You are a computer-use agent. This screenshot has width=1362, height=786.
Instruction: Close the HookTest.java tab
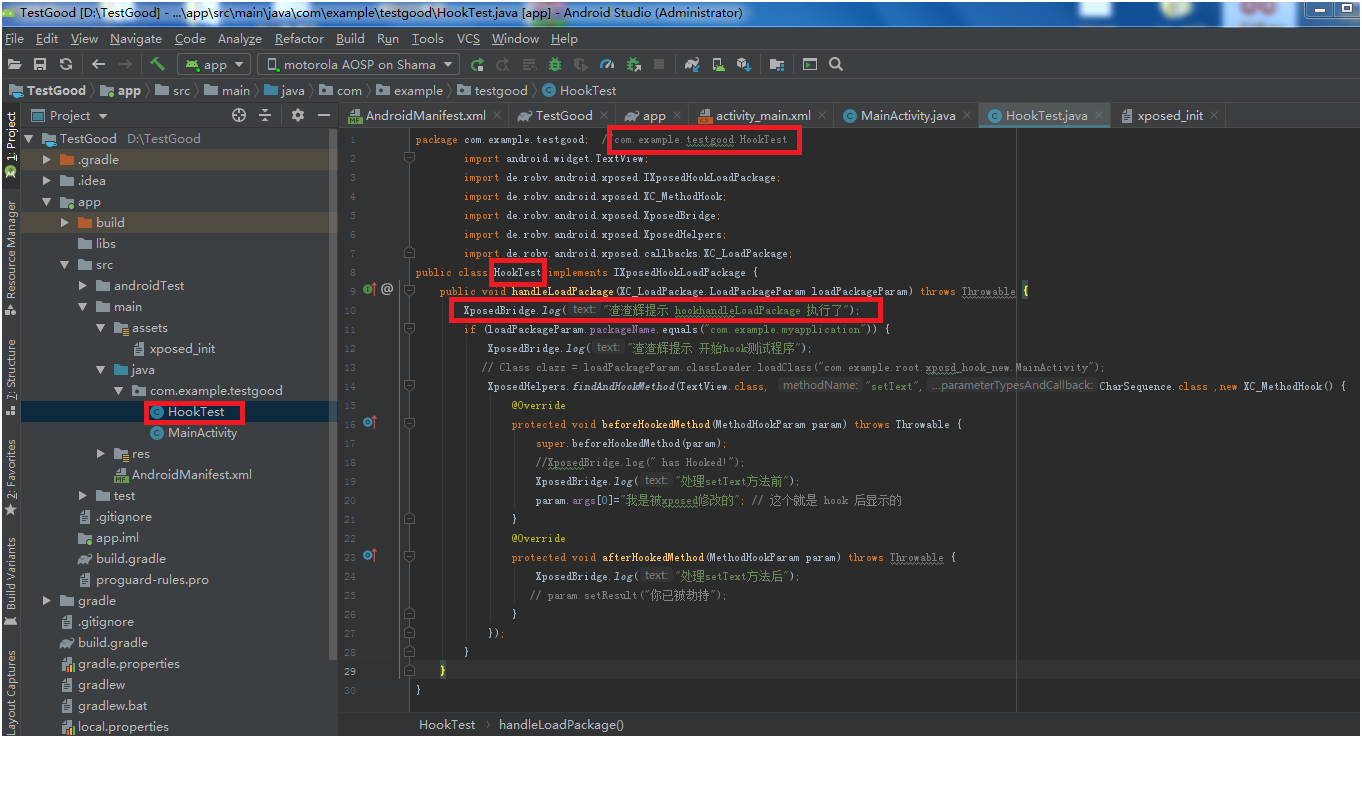pyautogui.click(x=1100, y=116)
